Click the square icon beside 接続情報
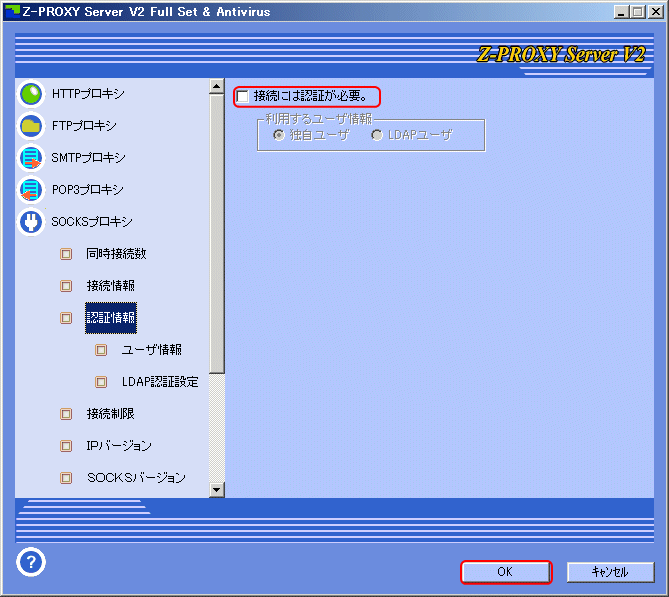The height and width of the screenshot is (597, 669). [66, 285]
